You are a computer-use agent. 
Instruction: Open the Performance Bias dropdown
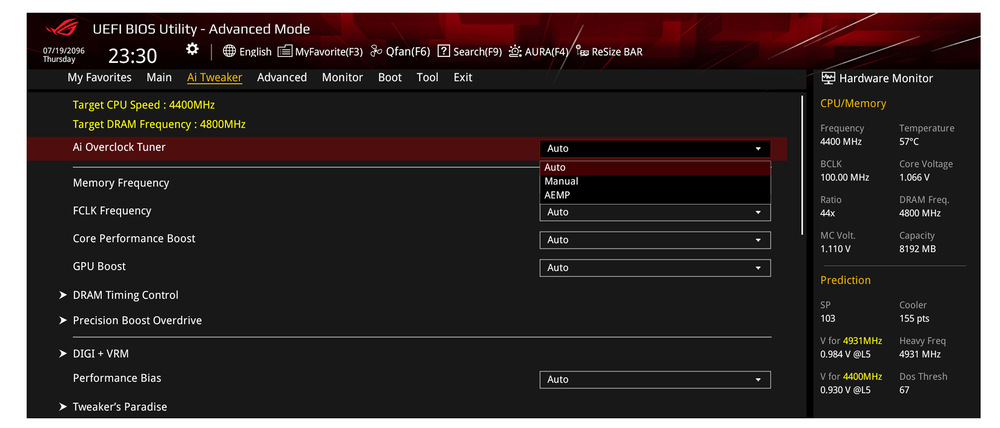pyautogui.click(x=655, y=380)
